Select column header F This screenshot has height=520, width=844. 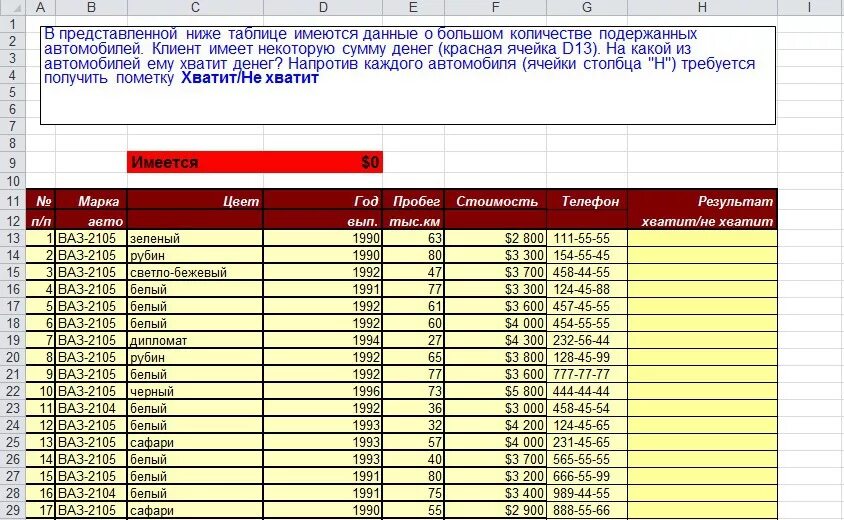pos(495,7)
